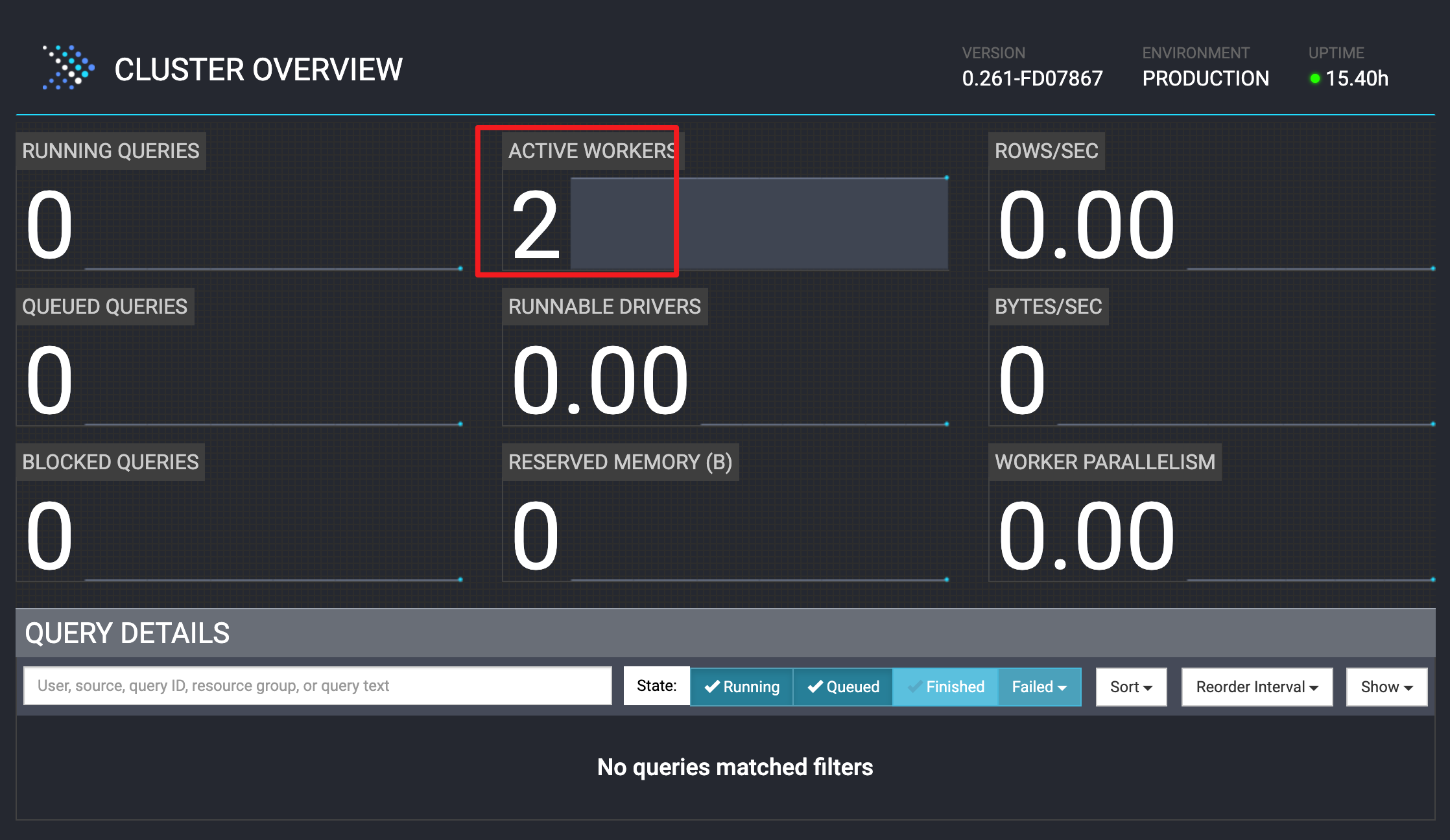Click the active workers sparkline chart
The image size is (1450, 840).
(x=759, y=223)
